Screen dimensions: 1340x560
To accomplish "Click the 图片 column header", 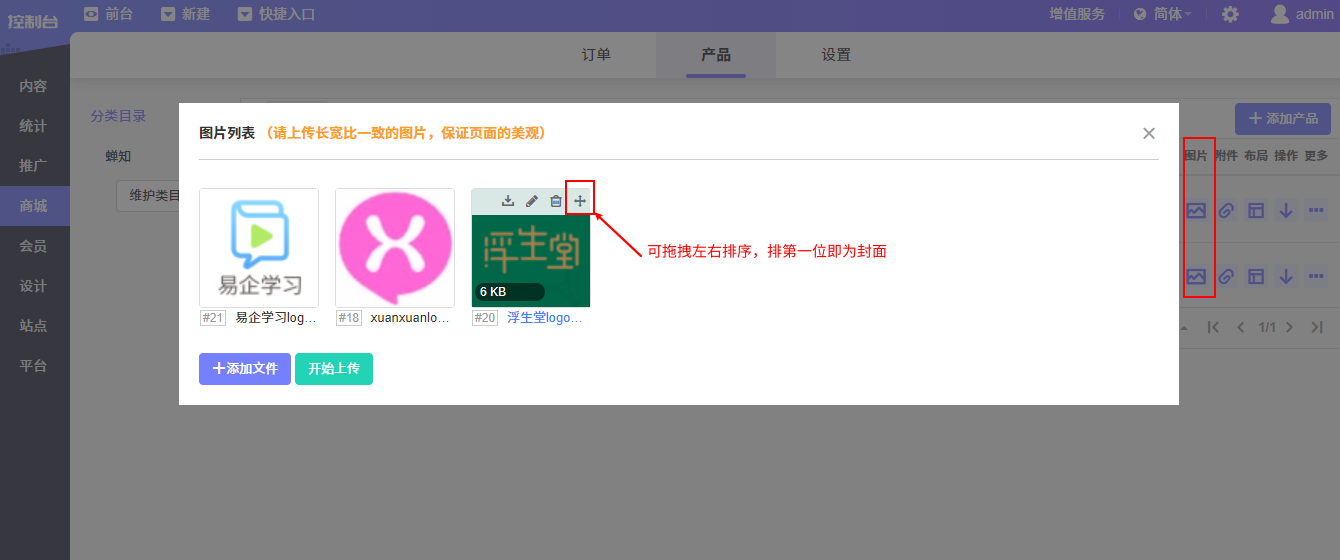I will [x=1196, y=156].
